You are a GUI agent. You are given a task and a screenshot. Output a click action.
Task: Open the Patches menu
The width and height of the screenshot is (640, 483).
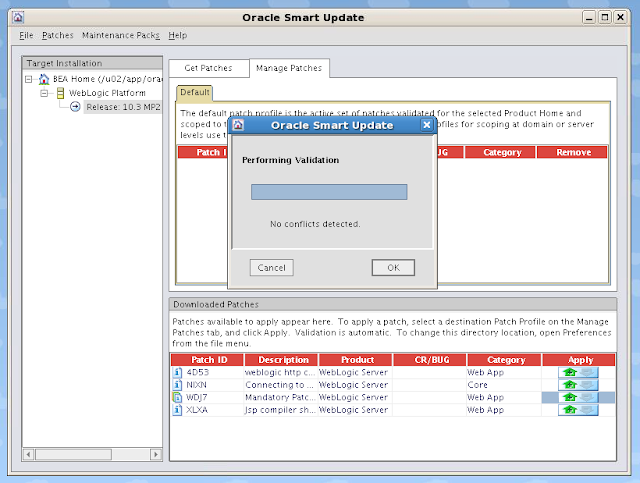click(x=58, y=36)
